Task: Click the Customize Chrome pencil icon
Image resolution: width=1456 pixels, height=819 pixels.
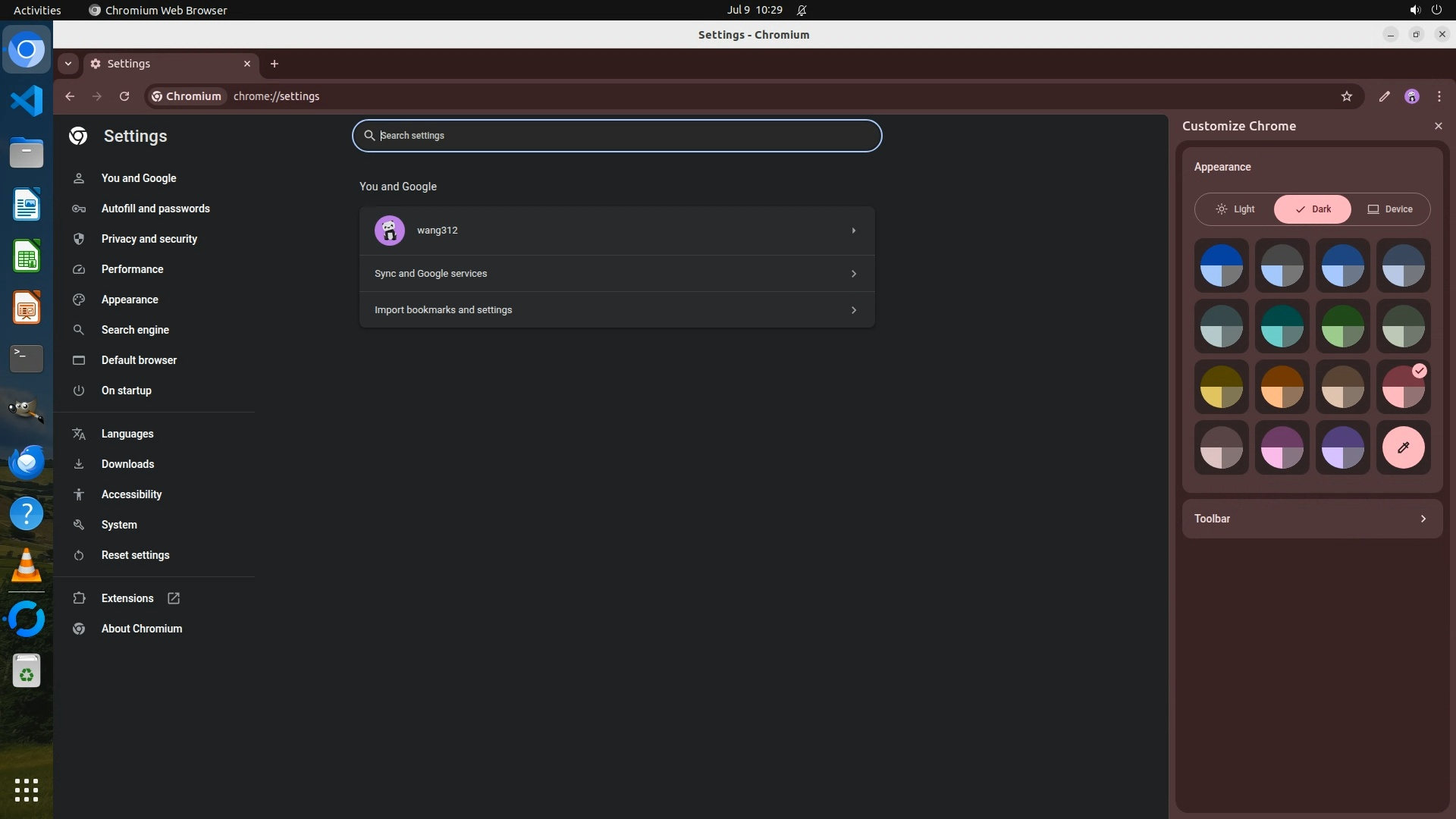Action: (1384, 96)
